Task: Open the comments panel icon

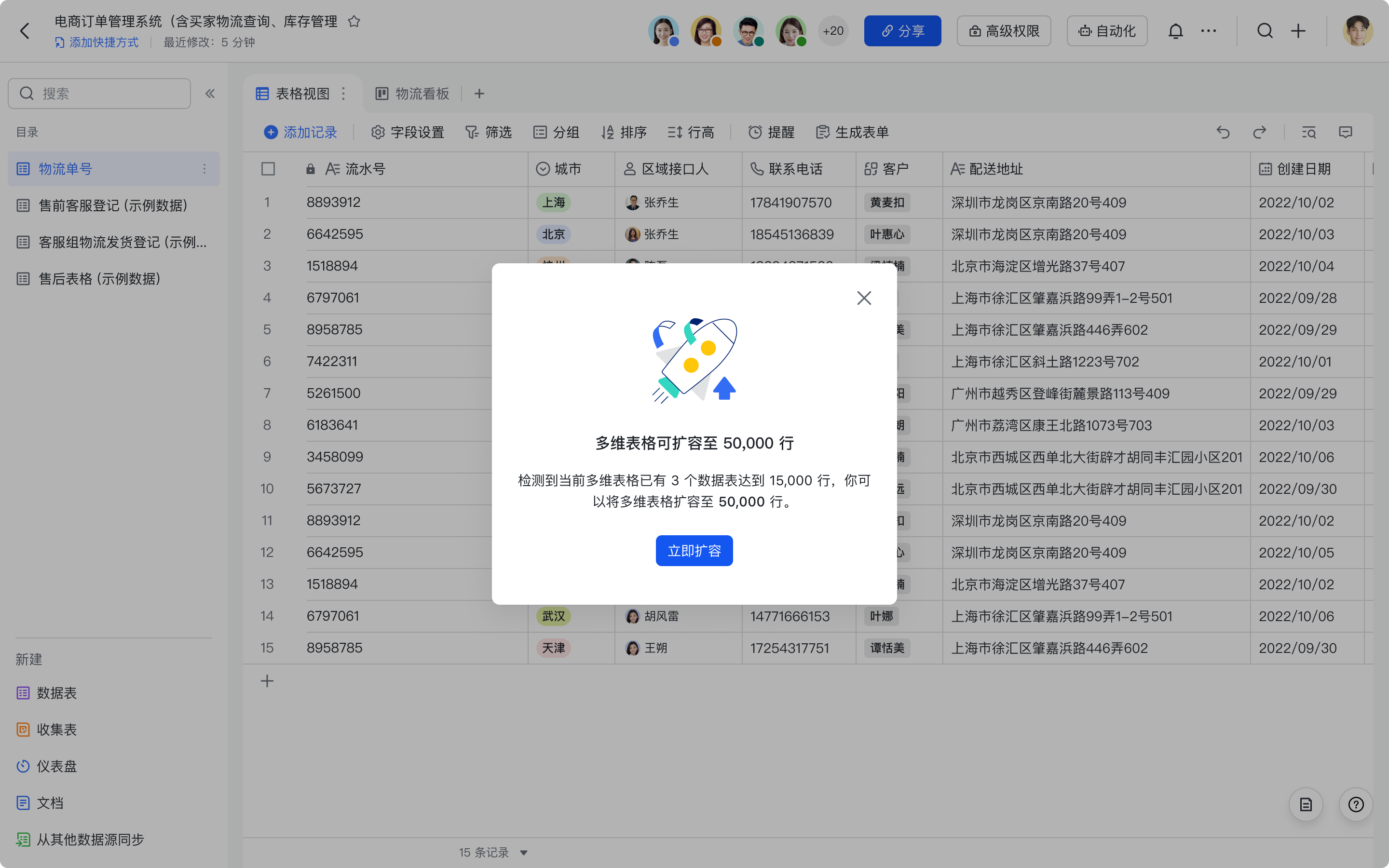Action: click(1346, 133)
